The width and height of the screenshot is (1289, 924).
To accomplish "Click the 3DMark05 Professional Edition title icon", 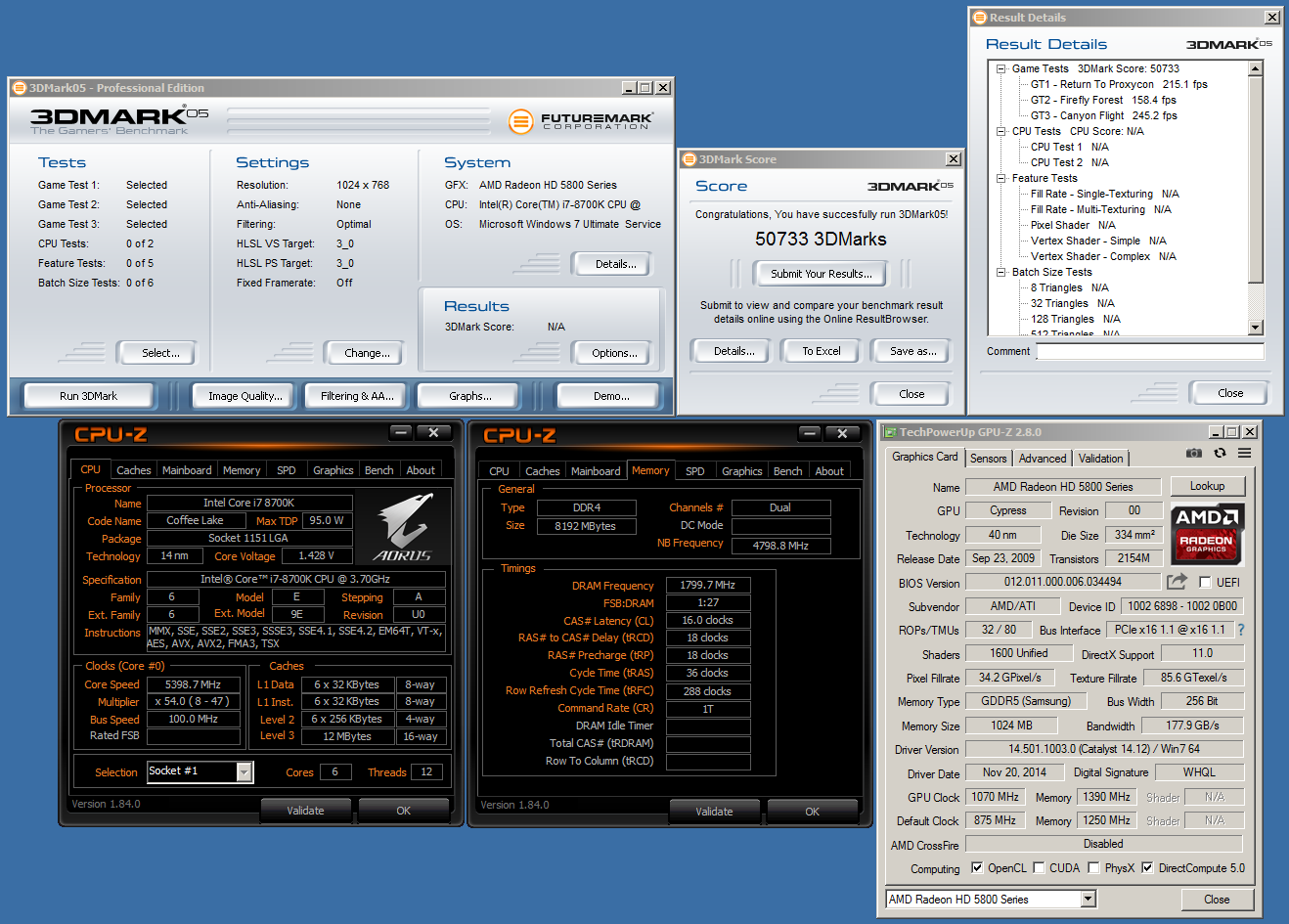I will [19, 88].
